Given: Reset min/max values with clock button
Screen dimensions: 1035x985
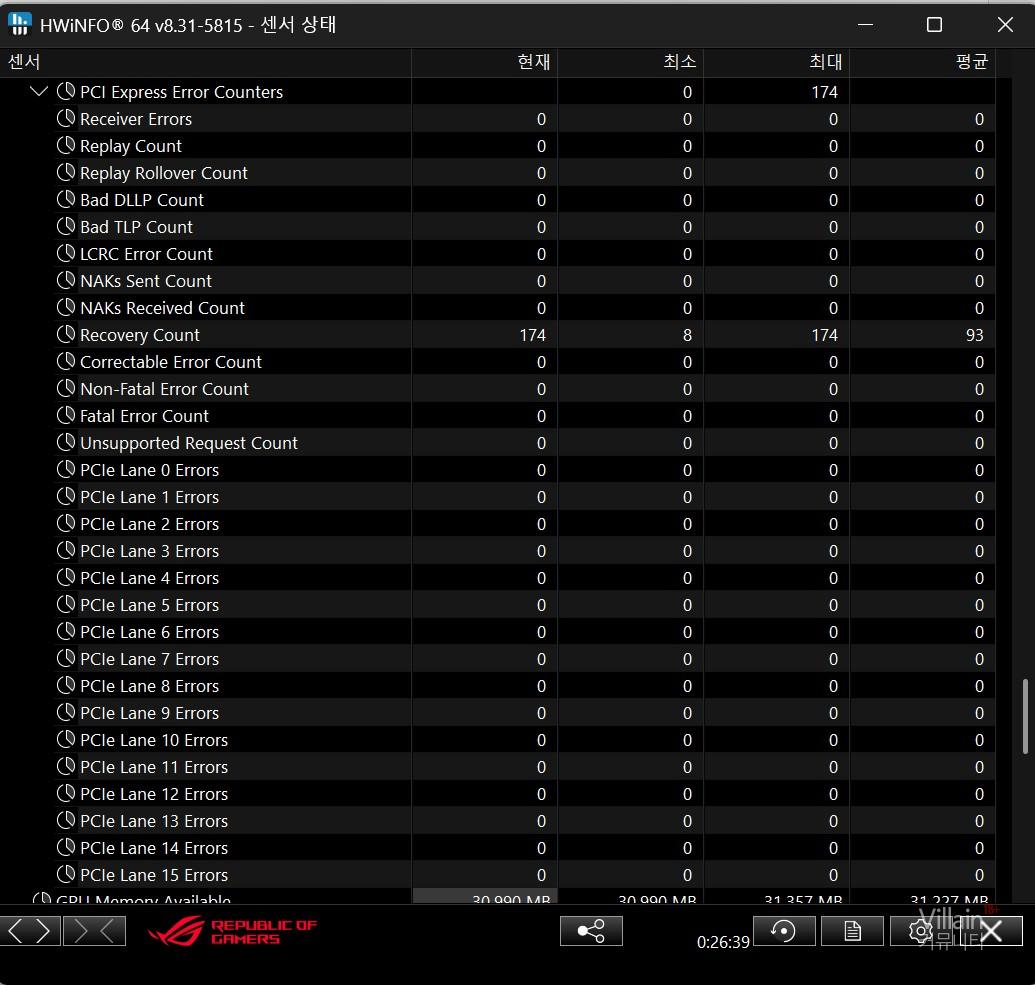Looking at the screenshot, I should click(x=783, y=931).
